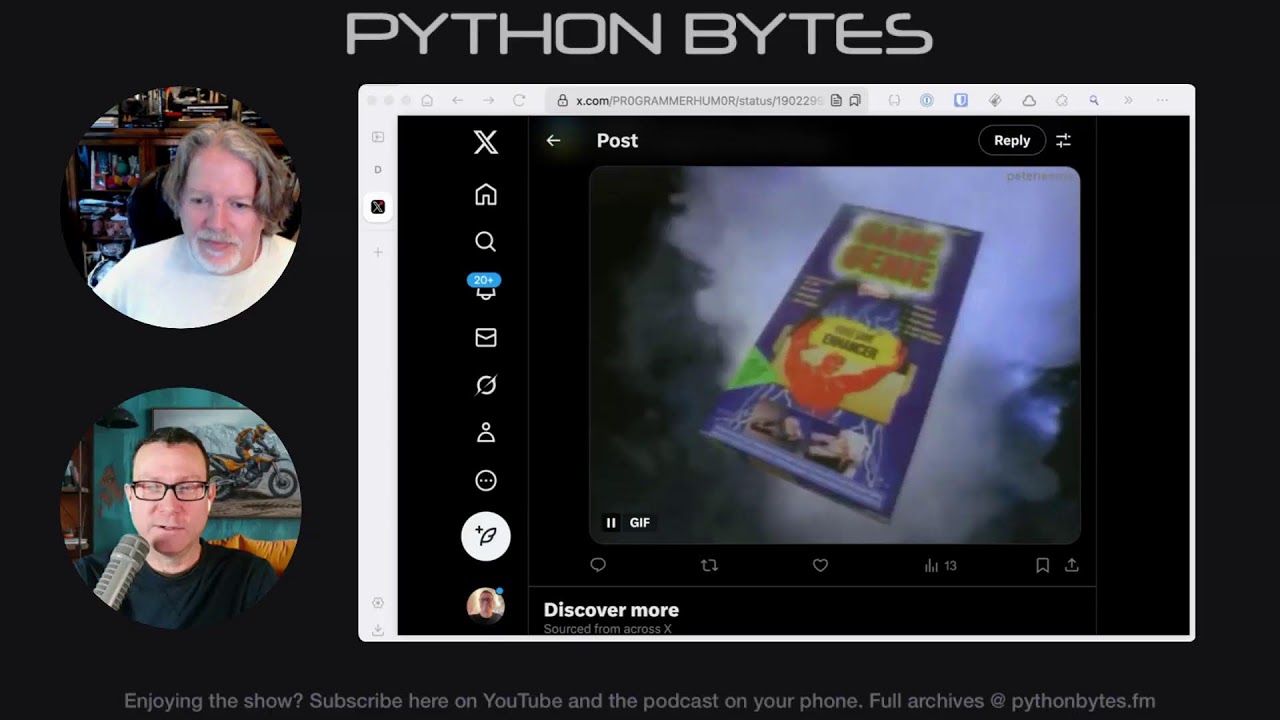Click your account avatar thumbnail

point(486,605)
